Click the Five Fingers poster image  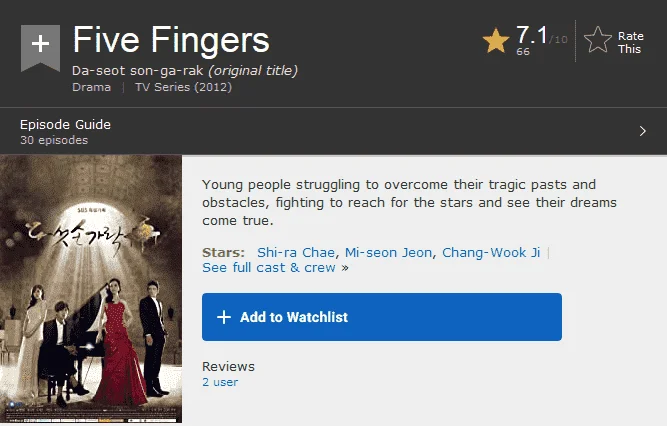coord(91,289)
